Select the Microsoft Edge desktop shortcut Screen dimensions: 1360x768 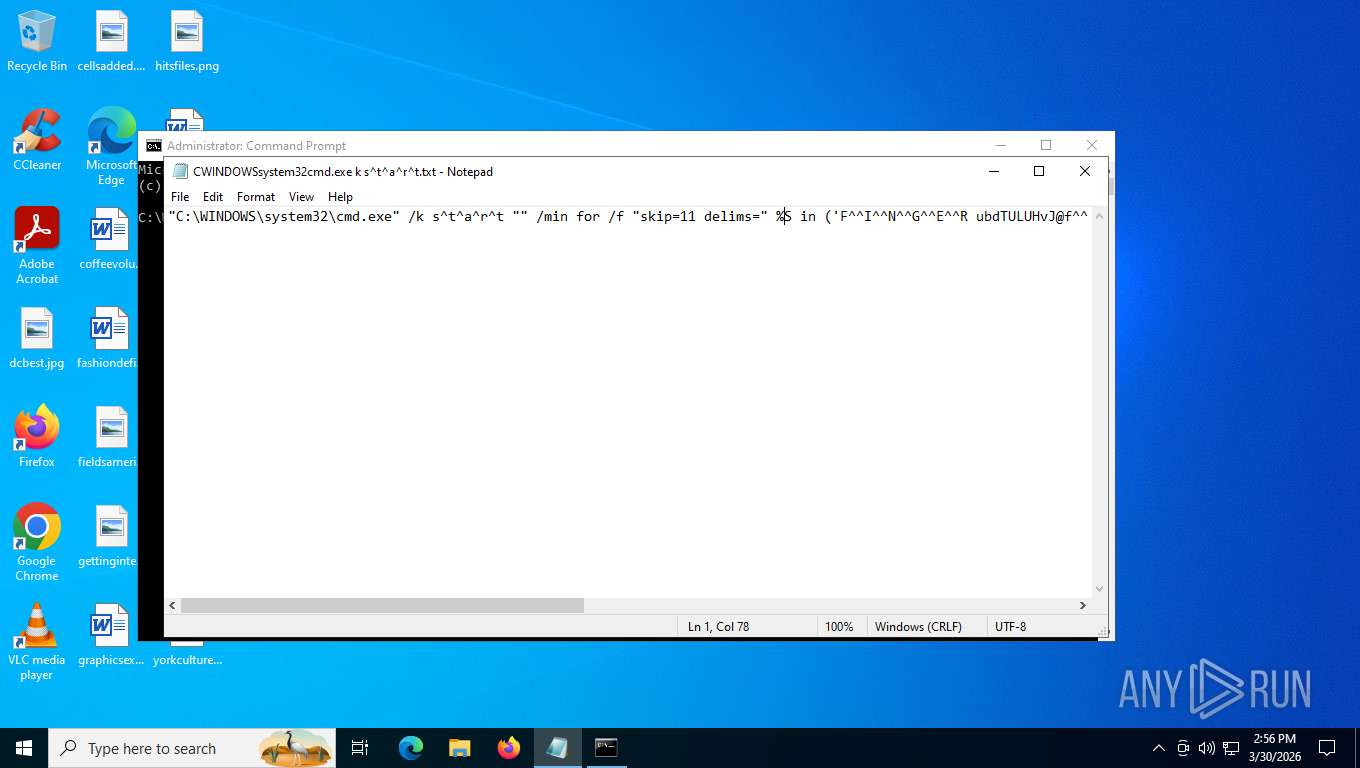[111, 147]
